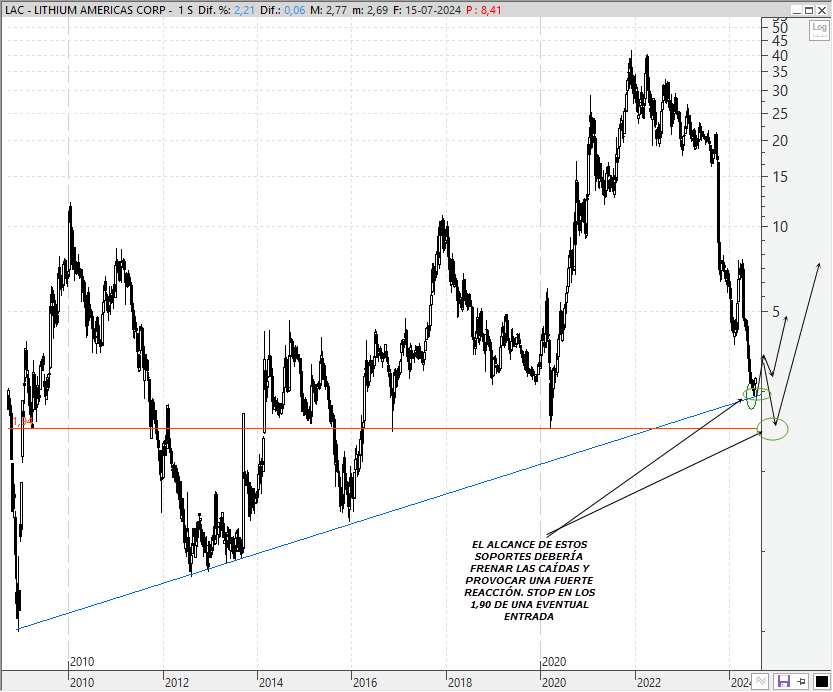Click the 5 label on price axis
The width and height of the screenshot is (833, 692).
776,312
